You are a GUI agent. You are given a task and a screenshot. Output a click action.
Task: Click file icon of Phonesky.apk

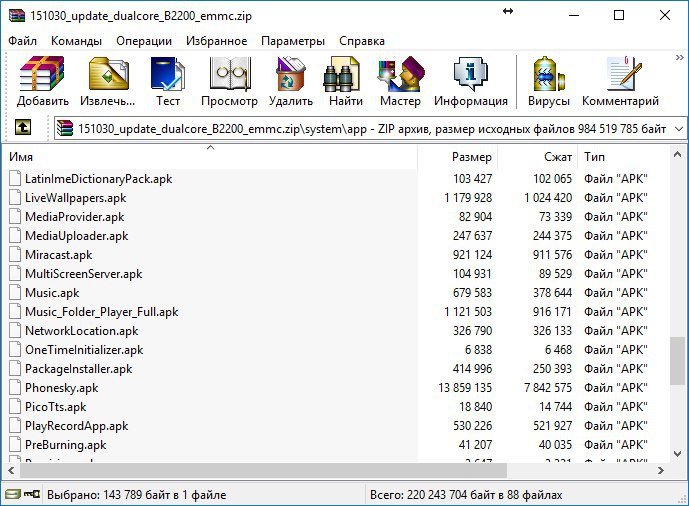click(15, 387)
